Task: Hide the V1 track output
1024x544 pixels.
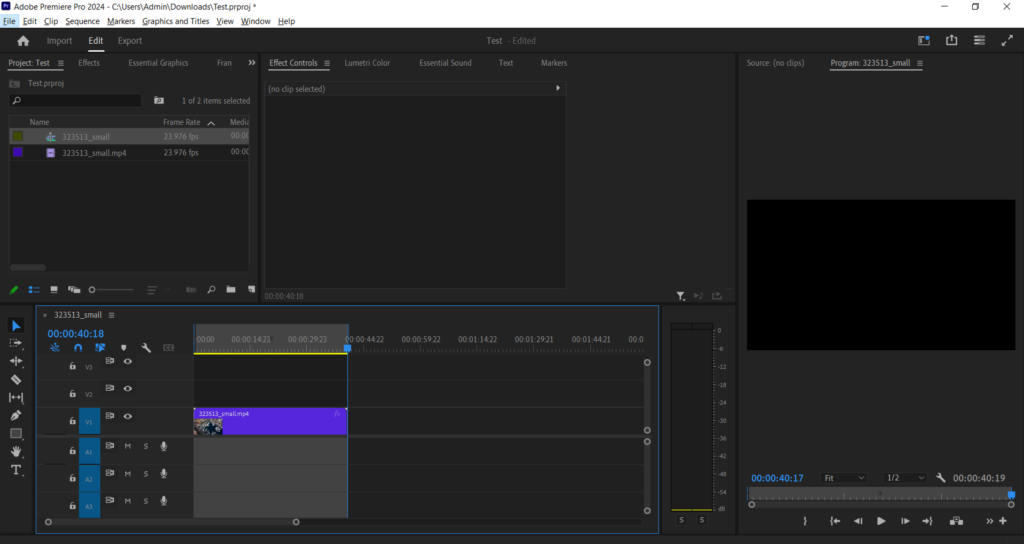Action: (x=128, y=416)
